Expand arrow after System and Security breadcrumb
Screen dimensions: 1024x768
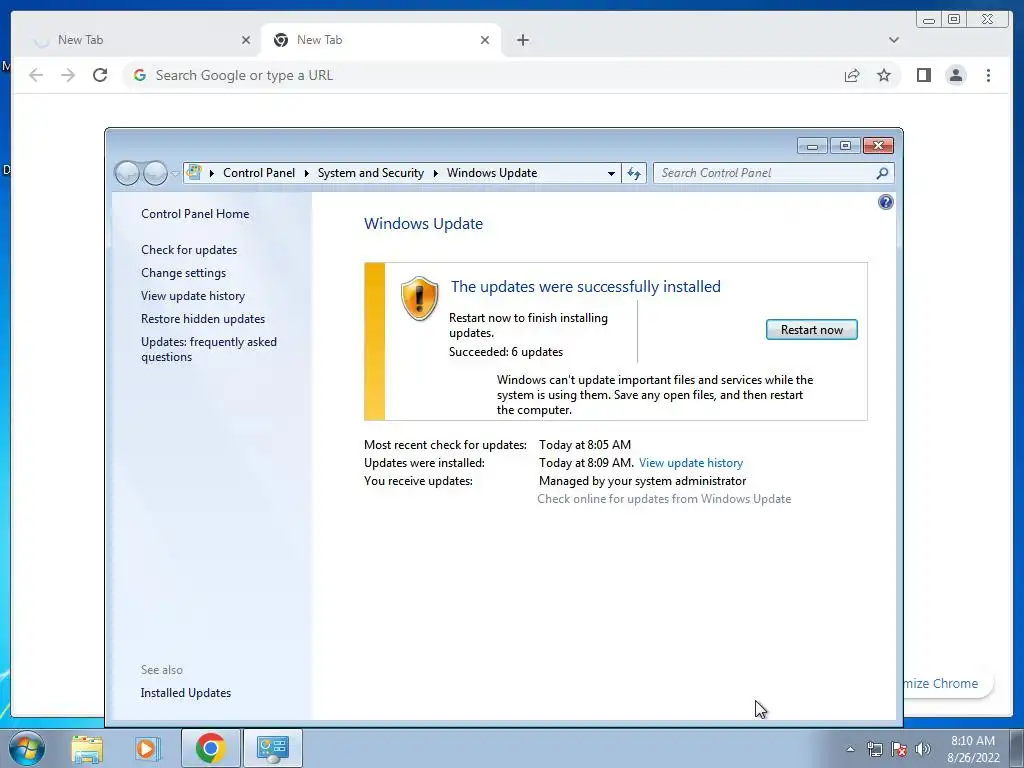pos(436,174)
